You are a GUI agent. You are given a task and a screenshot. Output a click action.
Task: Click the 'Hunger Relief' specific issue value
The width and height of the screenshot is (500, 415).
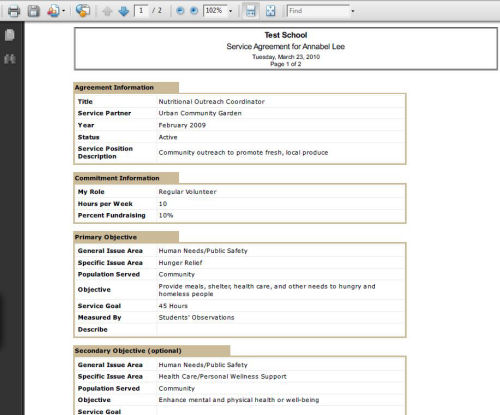click(180, 263)
